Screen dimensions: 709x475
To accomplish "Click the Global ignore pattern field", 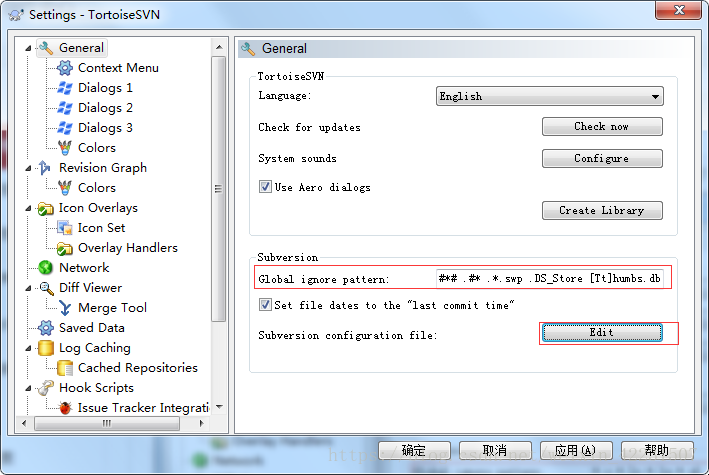I will click(x=549, y=279).
